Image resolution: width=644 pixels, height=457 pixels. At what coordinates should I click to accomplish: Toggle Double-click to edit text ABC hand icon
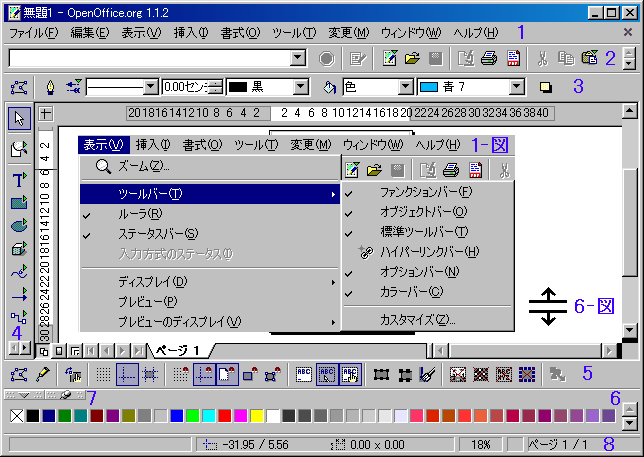point(350,374)
